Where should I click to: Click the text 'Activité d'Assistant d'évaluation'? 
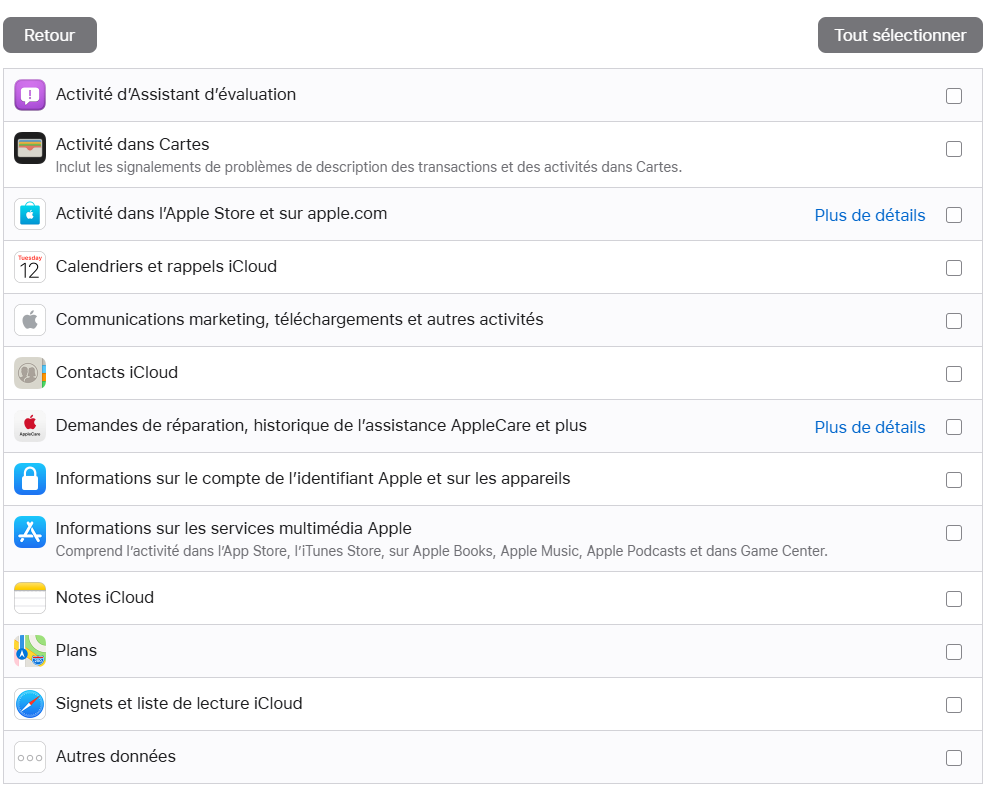176,94
